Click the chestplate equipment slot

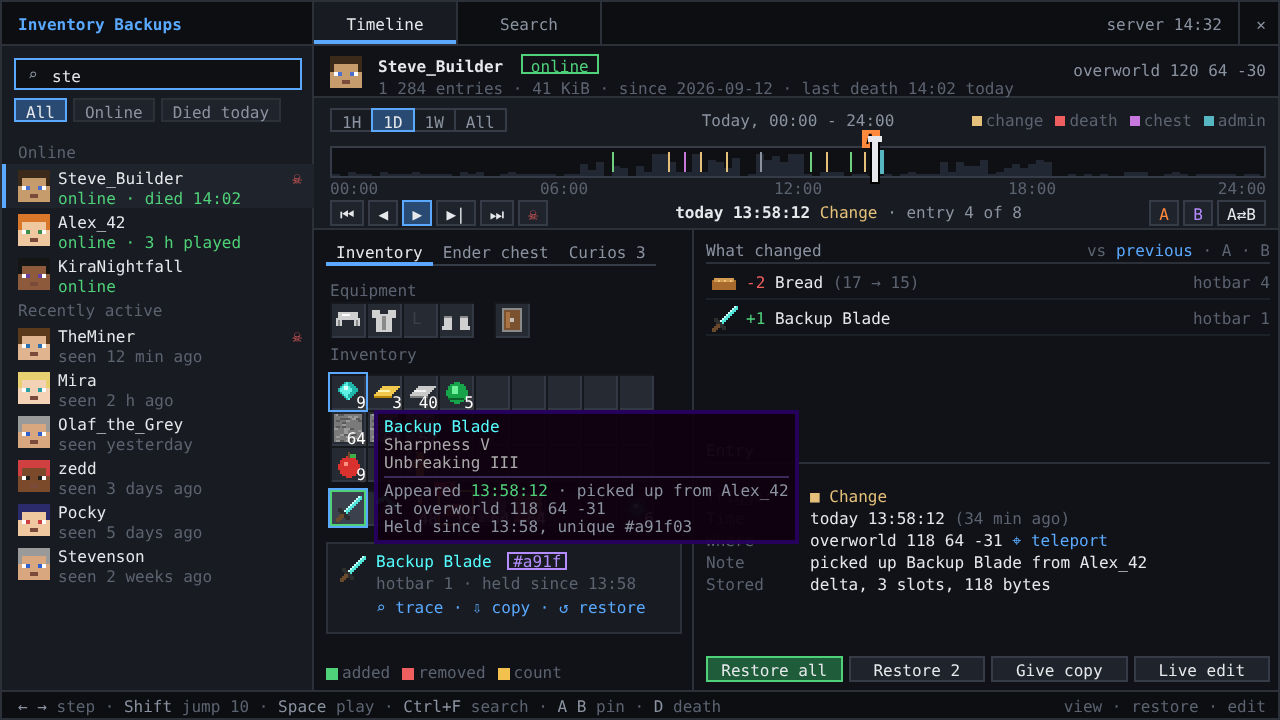[385, 321]
